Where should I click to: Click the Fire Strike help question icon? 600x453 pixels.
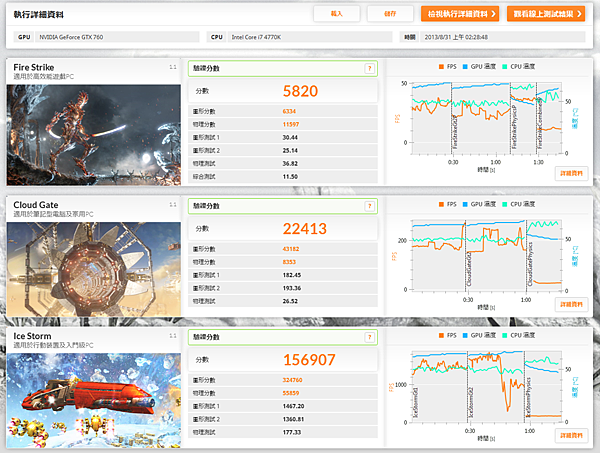370,68
